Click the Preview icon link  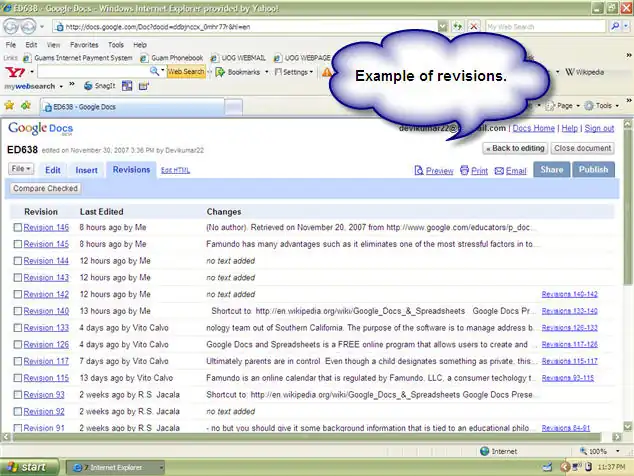[x=432, y=171]
